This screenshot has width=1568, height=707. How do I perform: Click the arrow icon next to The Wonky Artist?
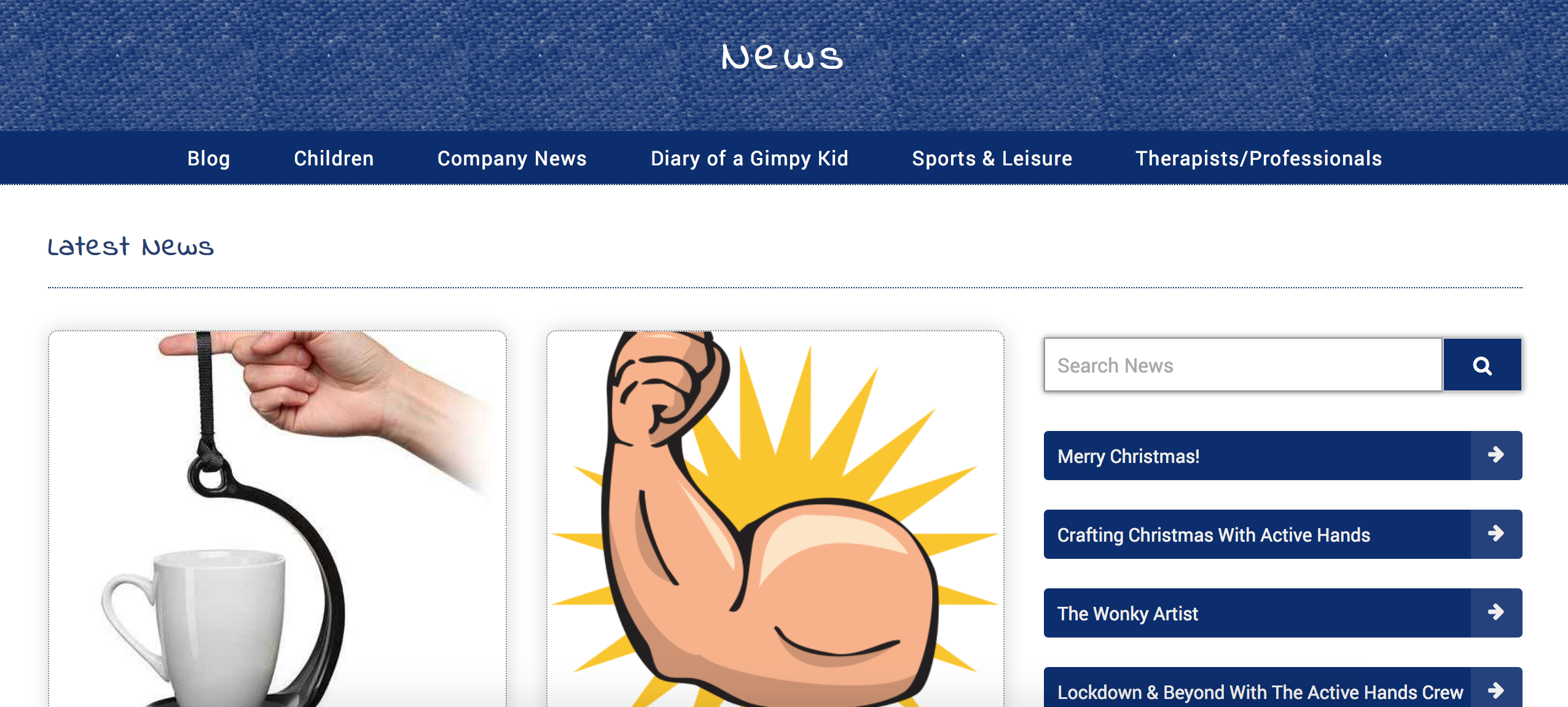[1496, 612]
